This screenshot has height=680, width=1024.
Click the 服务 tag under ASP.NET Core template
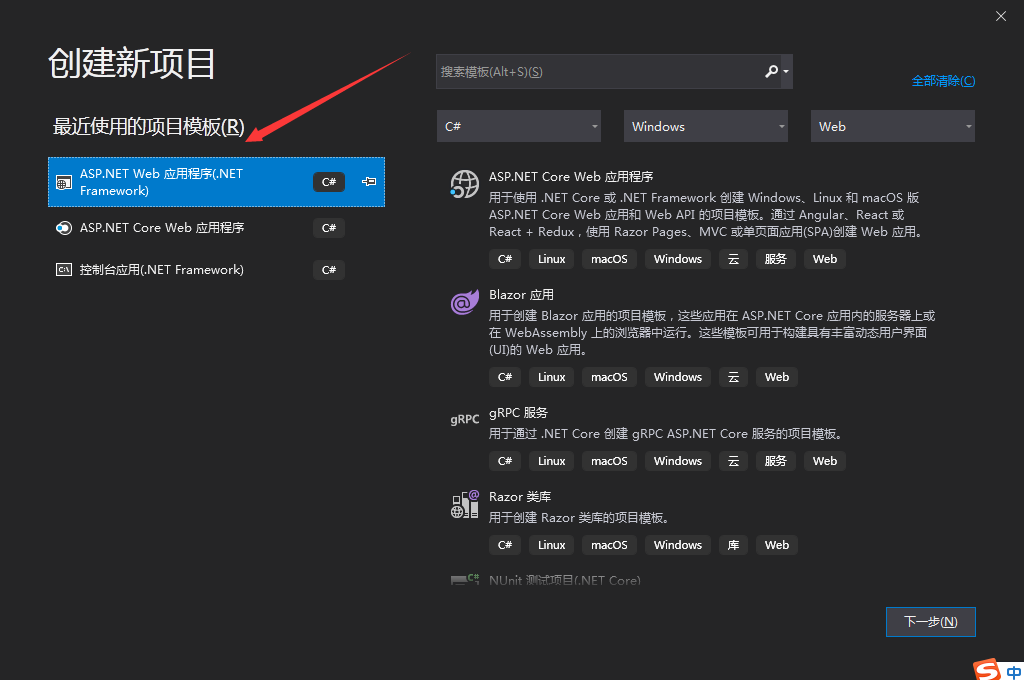coord(775,259)
